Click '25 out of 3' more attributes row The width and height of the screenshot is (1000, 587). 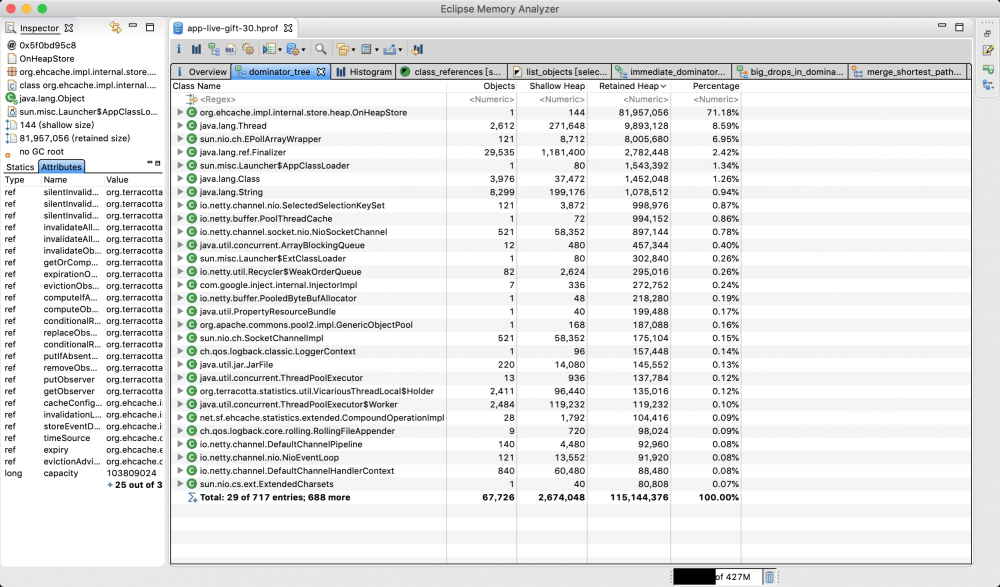(135, 485)
